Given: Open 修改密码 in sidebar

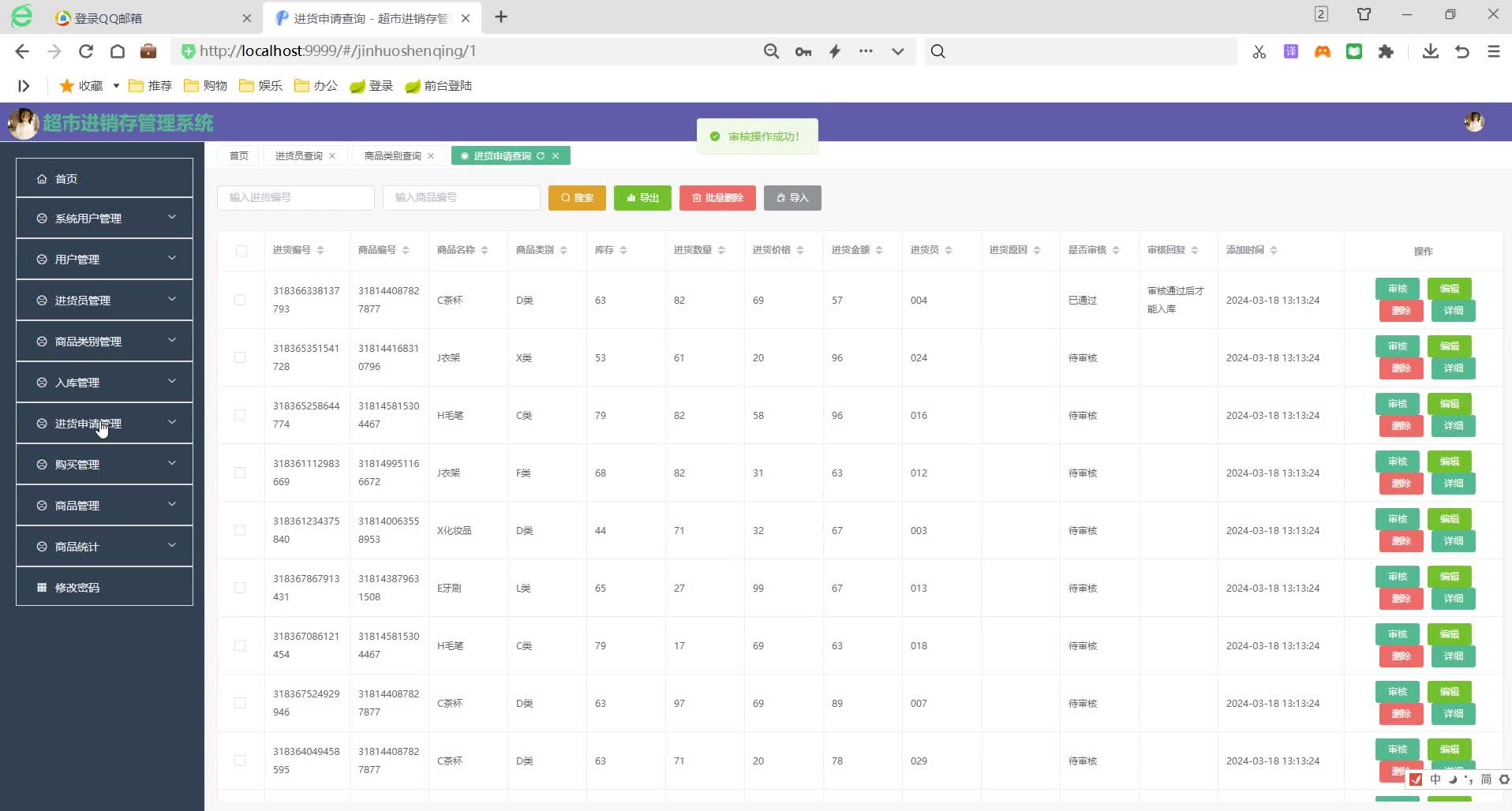Looking at the screenshot, I should pos(104,588).
